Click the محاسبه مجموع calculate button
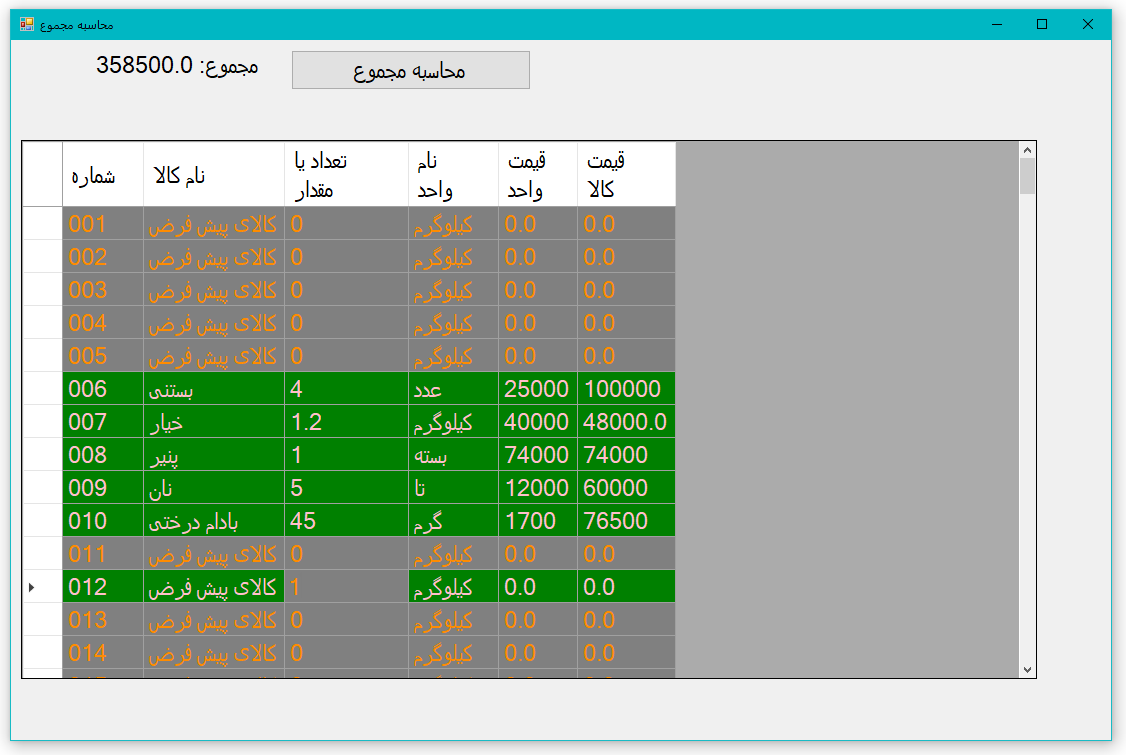 [x=410, y=70]
